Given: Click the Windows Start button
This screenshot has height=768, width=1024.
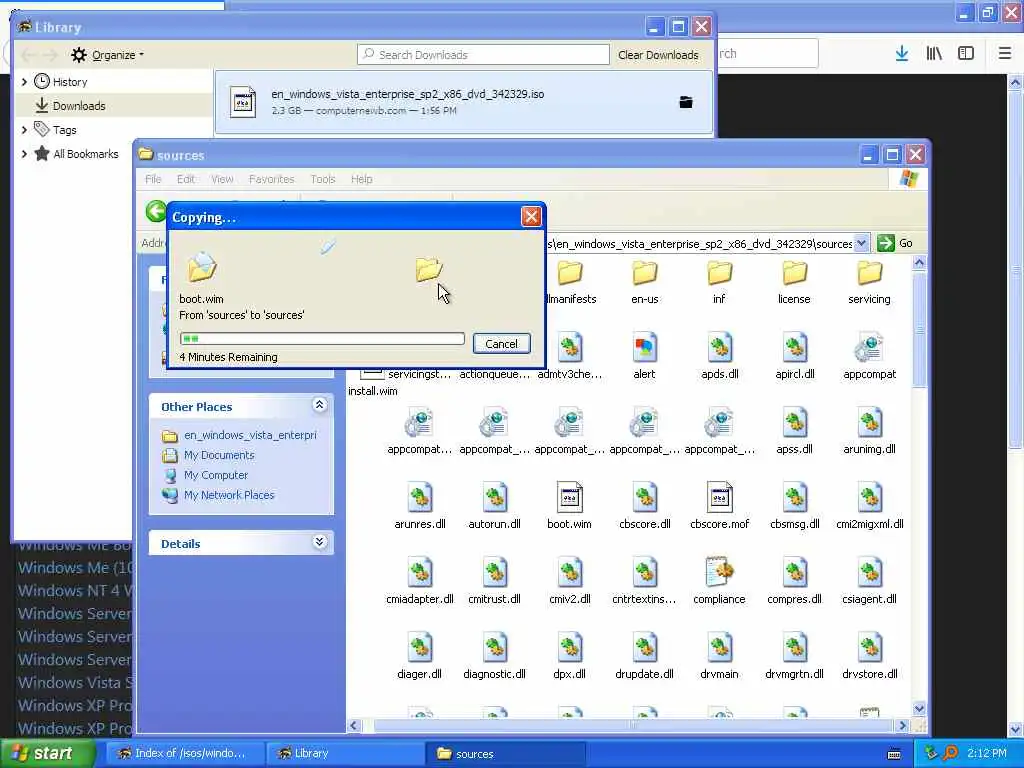Looking at the screenshot, I should coord(46,754).
